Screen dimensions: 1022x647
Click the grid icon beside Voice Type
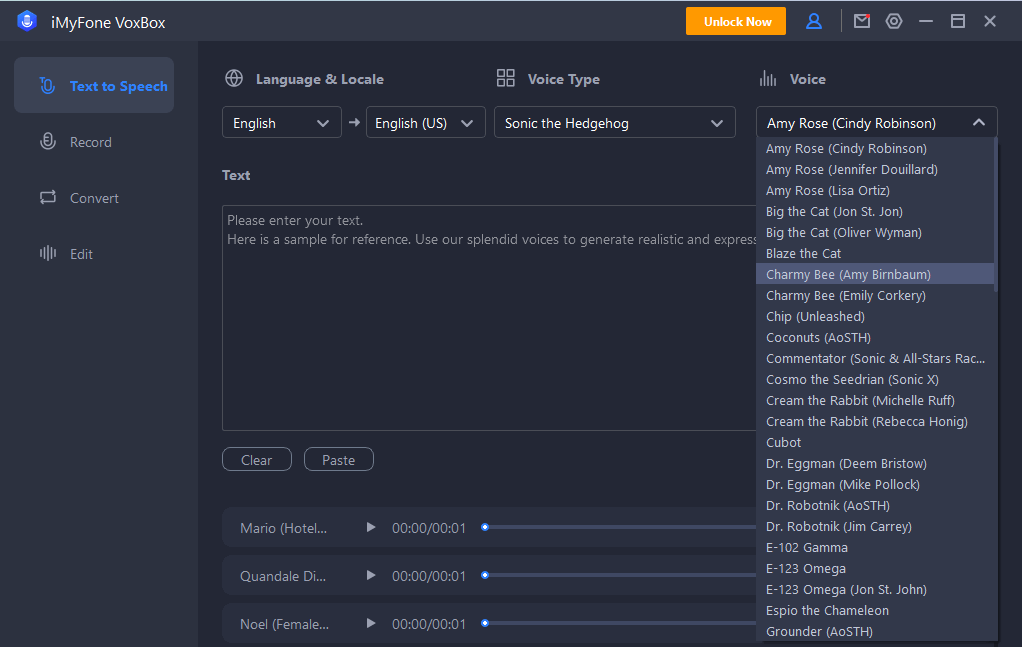(505, 78)
